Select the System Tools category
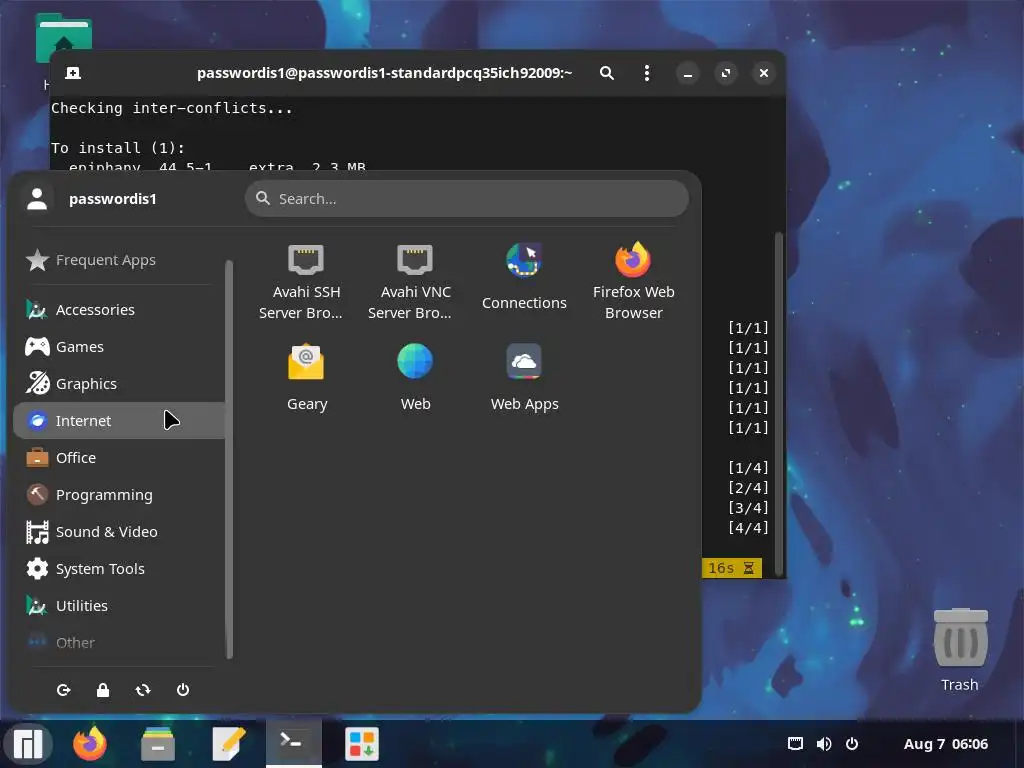This screenshot has height=768, width=1024. tap(119, 569)
